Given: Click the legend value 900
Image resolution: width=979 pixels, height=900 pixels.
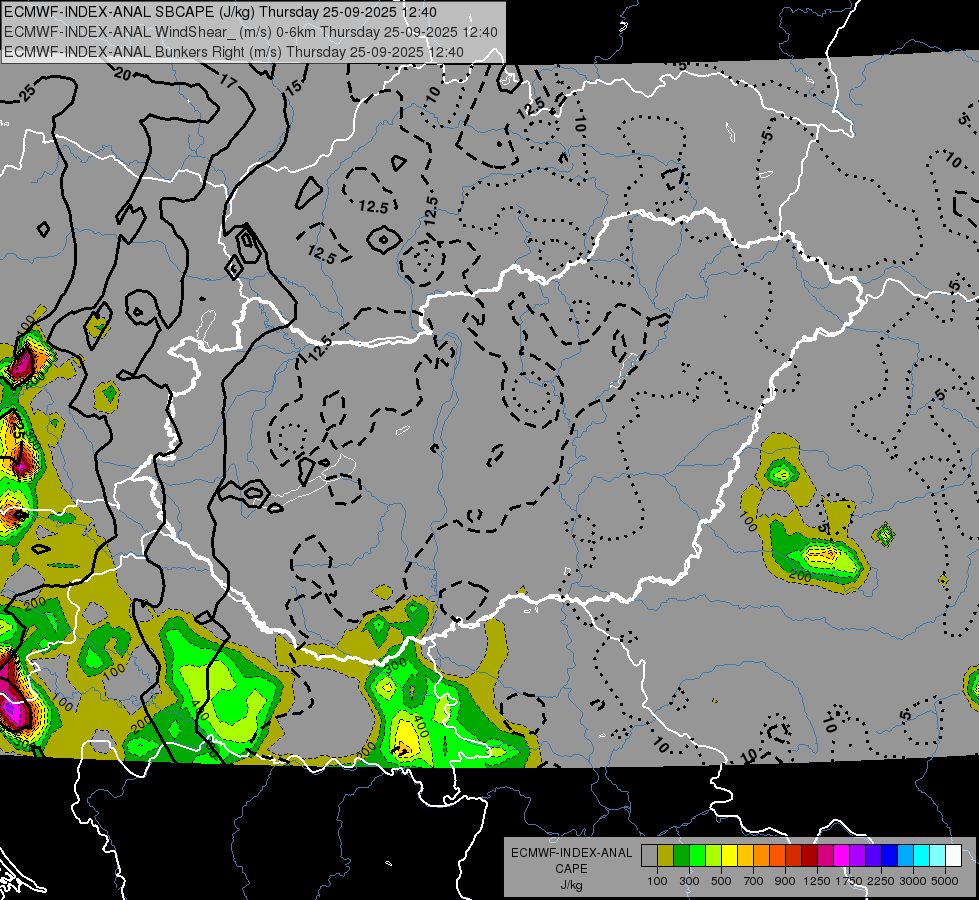Looking at the screenshot, I should click(x=785, y=881).
